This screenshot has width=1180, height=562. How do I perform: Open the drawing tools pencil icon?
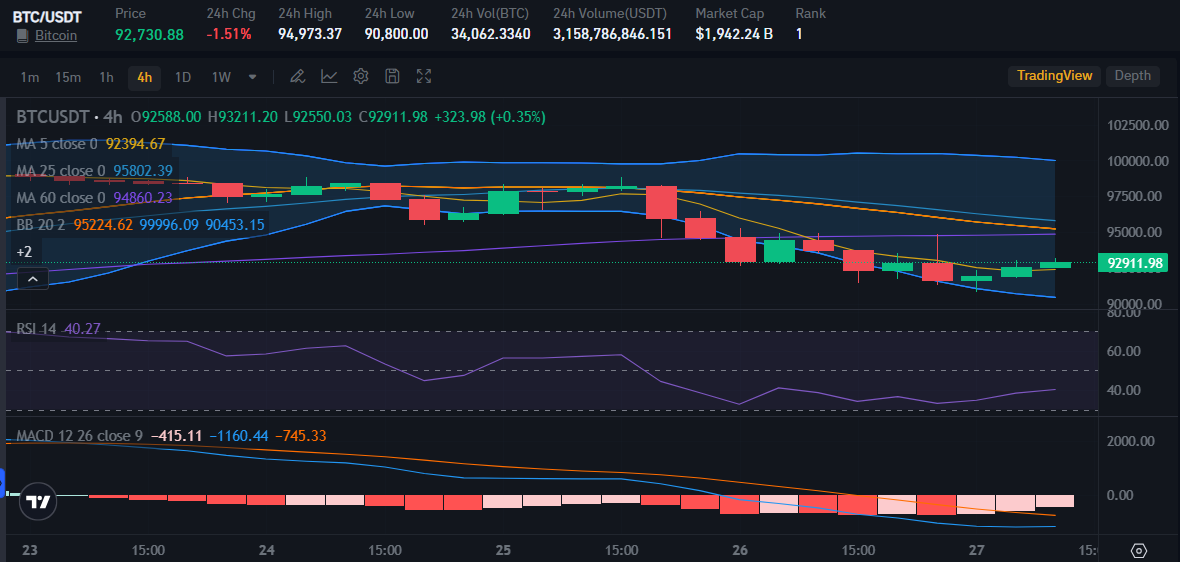pyautogui.click(x=297, y=76)
